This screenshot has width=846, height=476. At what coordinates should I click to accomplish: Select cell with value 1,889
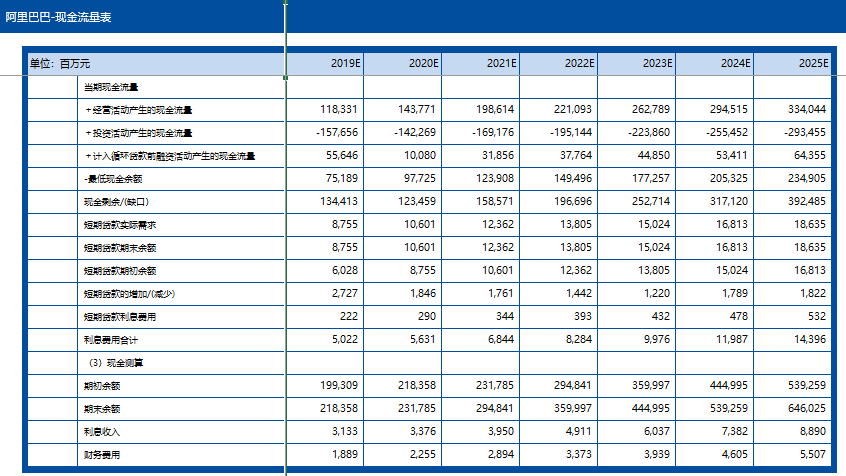(324, 455)
